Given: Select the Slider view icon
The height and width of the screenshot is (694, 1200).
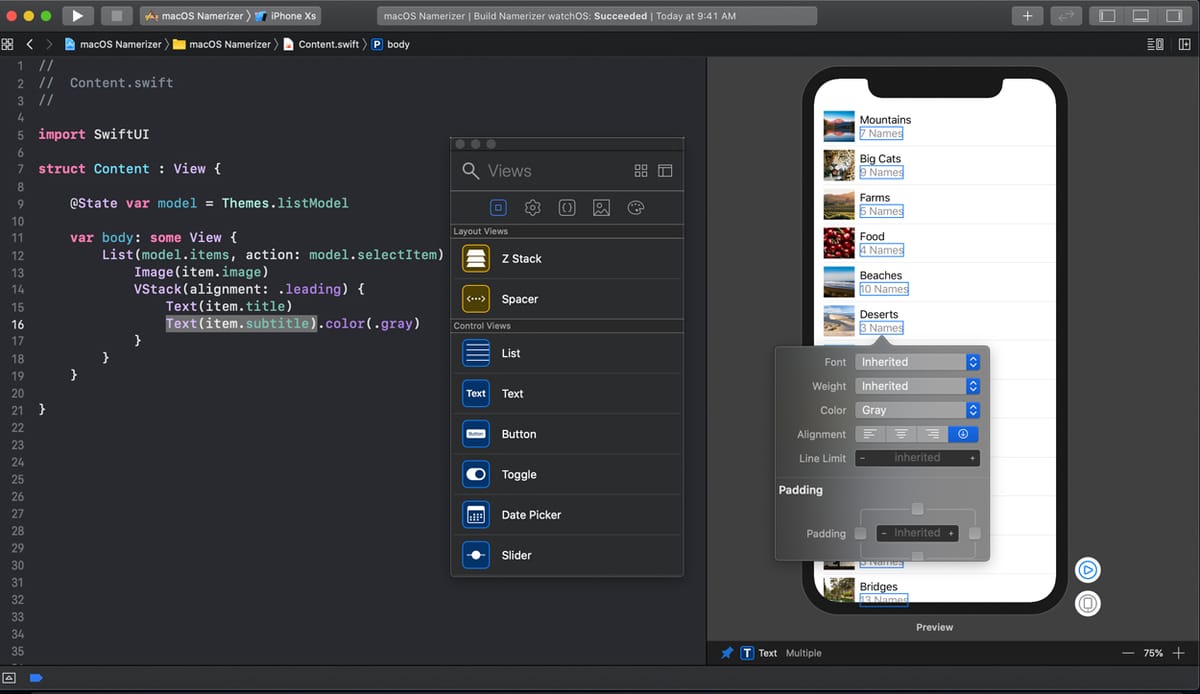Looking at the screenshot, I should [476, 555].
